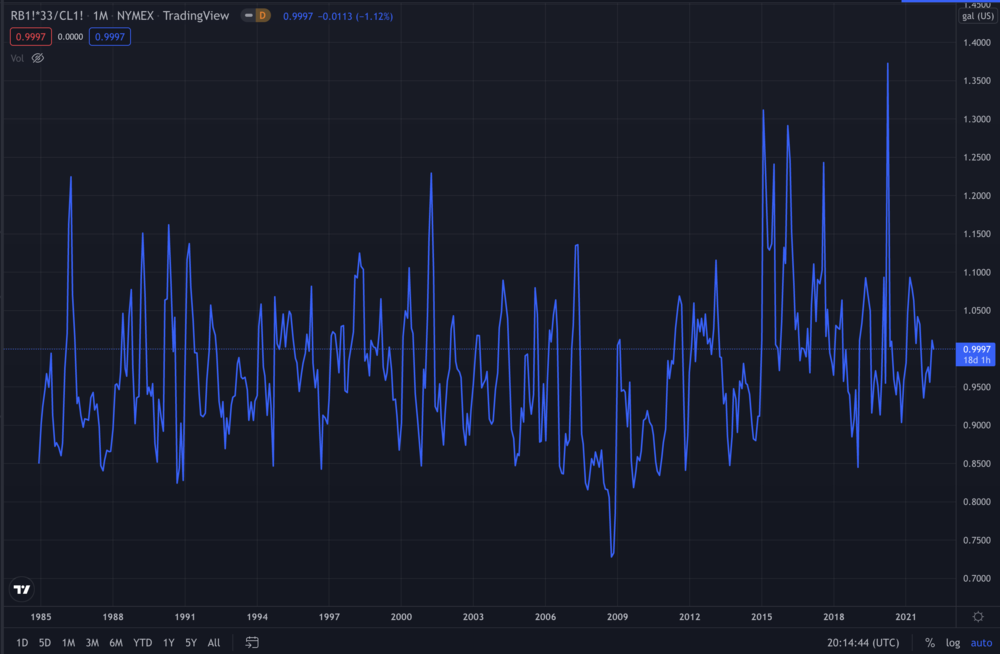This screenshot has width=1000, height=654.
Task: Switch to 5Y time range
Action: 190,642
